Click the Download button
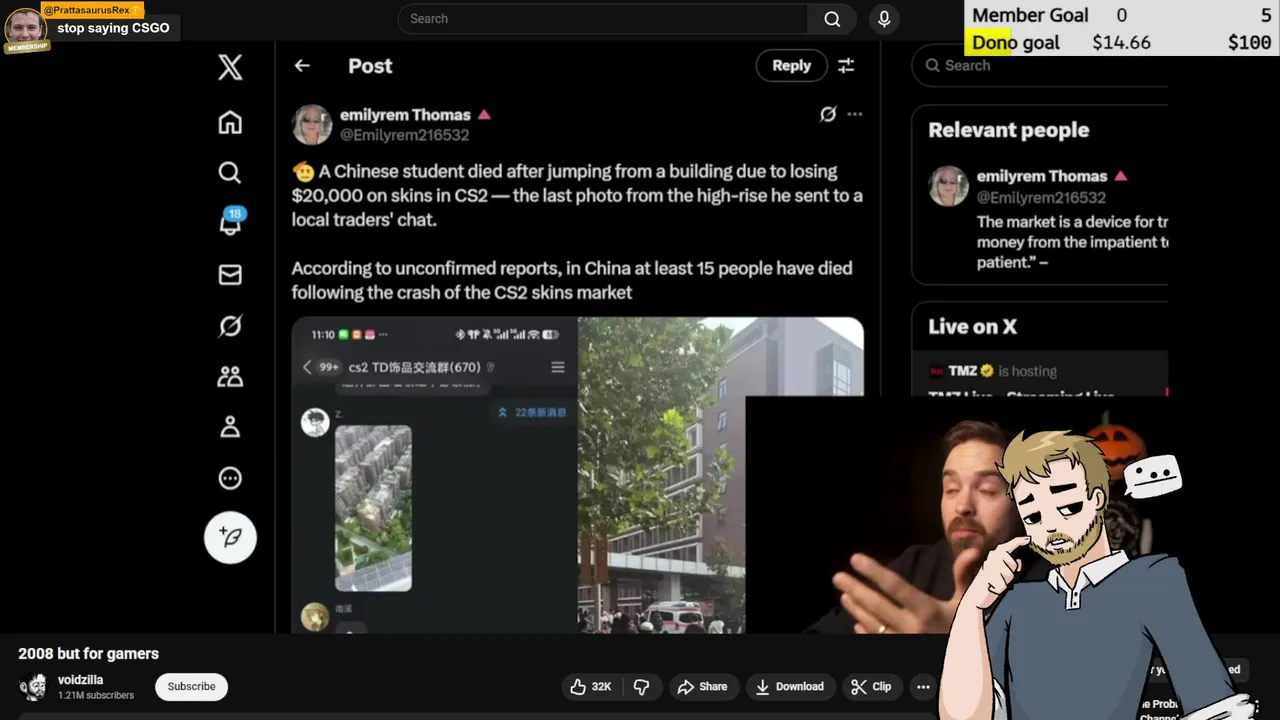Viewport: 1280px width, 720px height. coord(790,687)
